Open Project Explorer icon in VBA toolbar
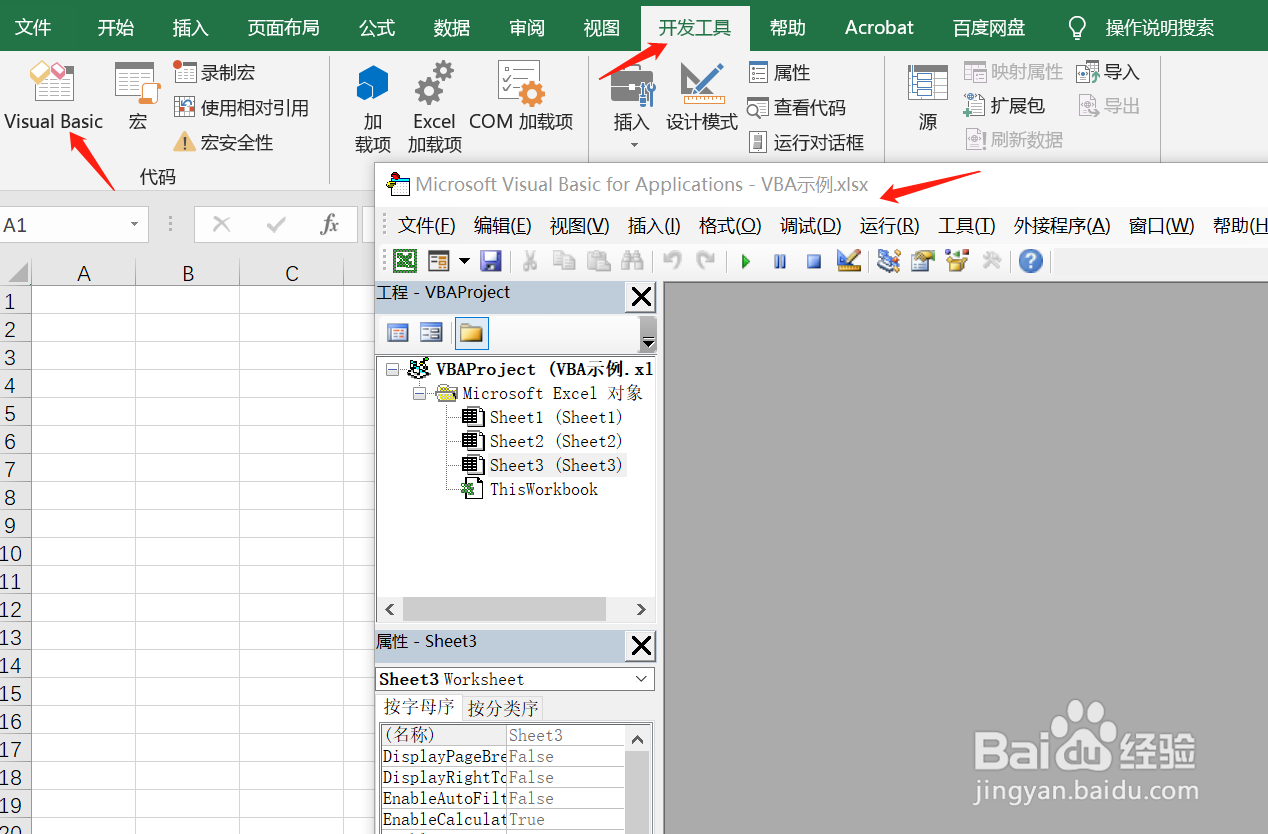Viewport: 1268px width, 834px height. [888, 261]
